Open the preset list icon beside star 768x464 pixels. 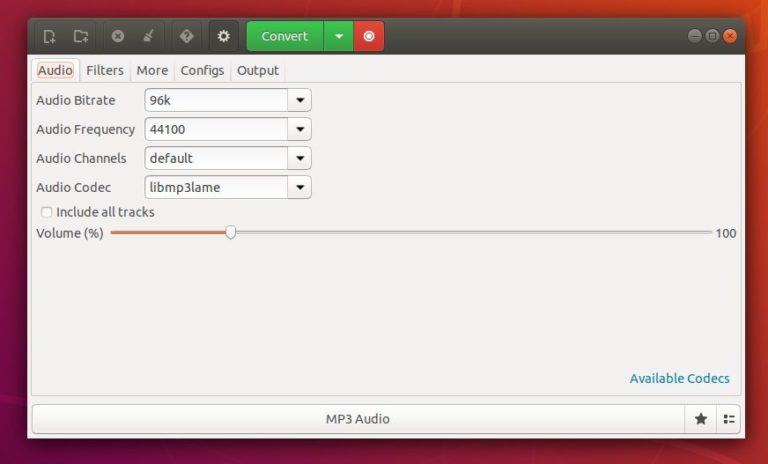pos(729,419)
